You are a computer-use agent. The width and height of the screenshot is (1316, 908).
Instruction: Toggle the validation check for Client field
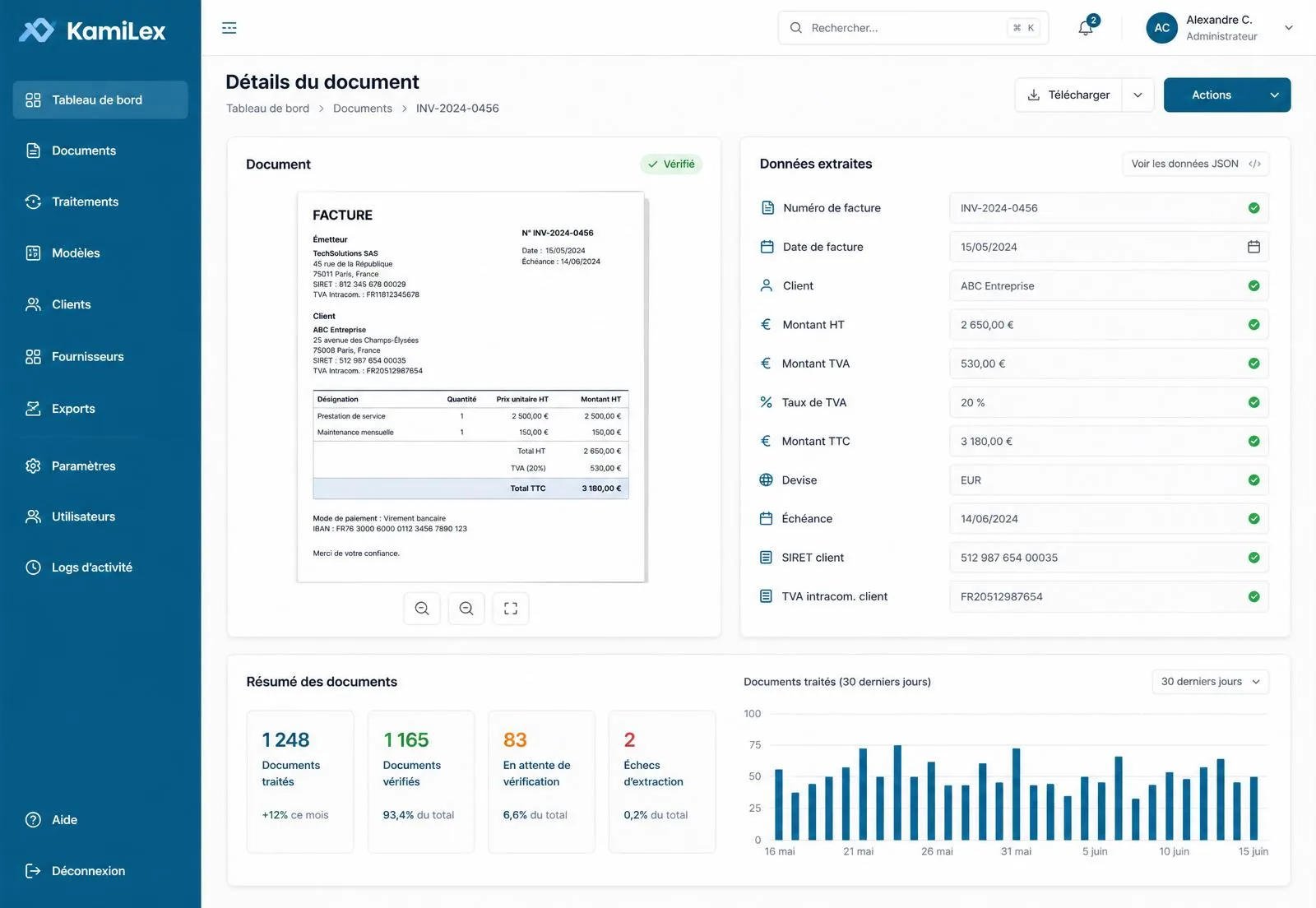click(1253, 286)
